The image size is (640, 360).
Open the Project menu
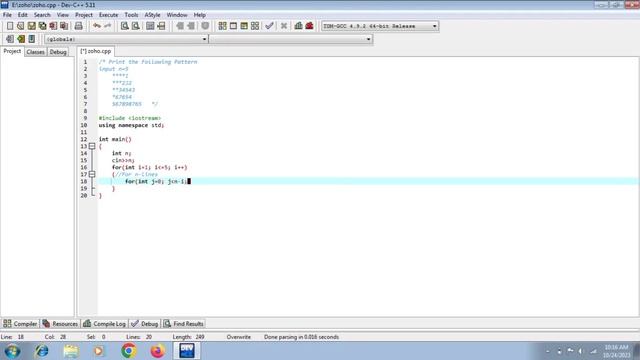84,15
